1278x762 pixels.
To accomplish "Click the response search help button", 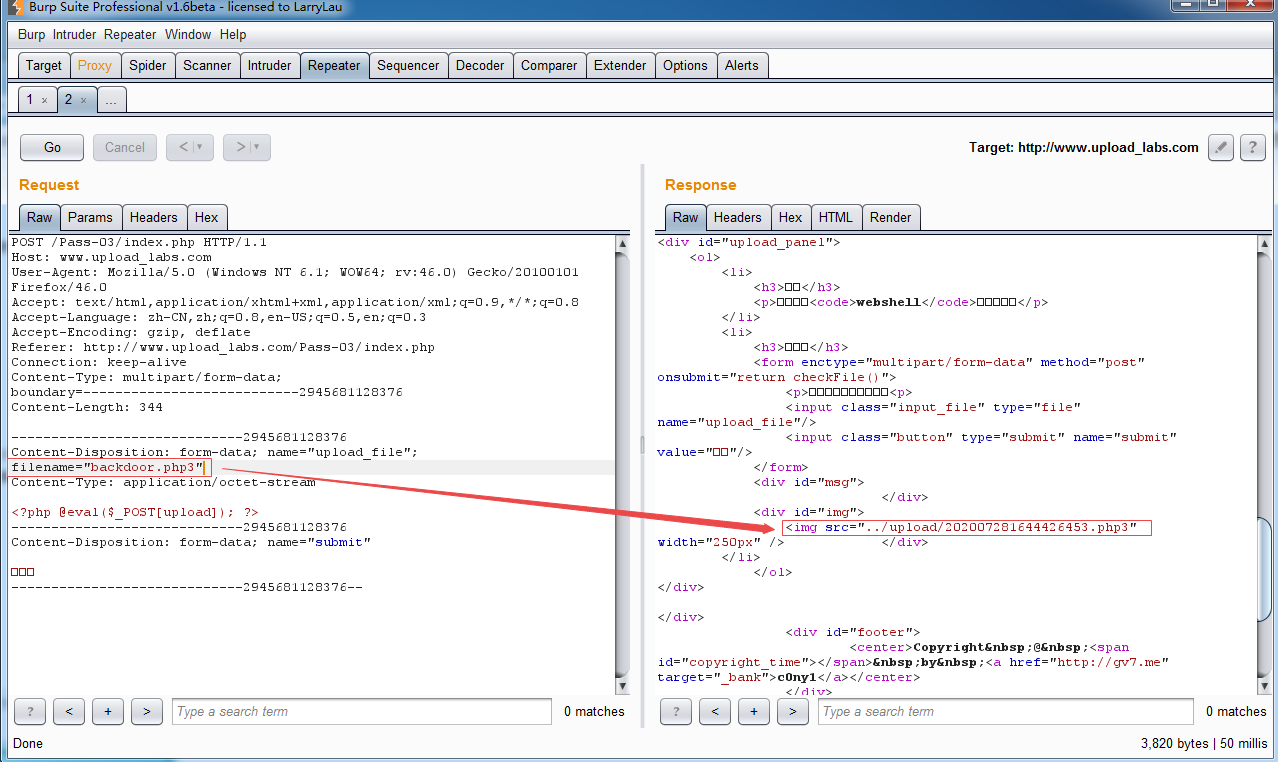I will coord(676,711).
